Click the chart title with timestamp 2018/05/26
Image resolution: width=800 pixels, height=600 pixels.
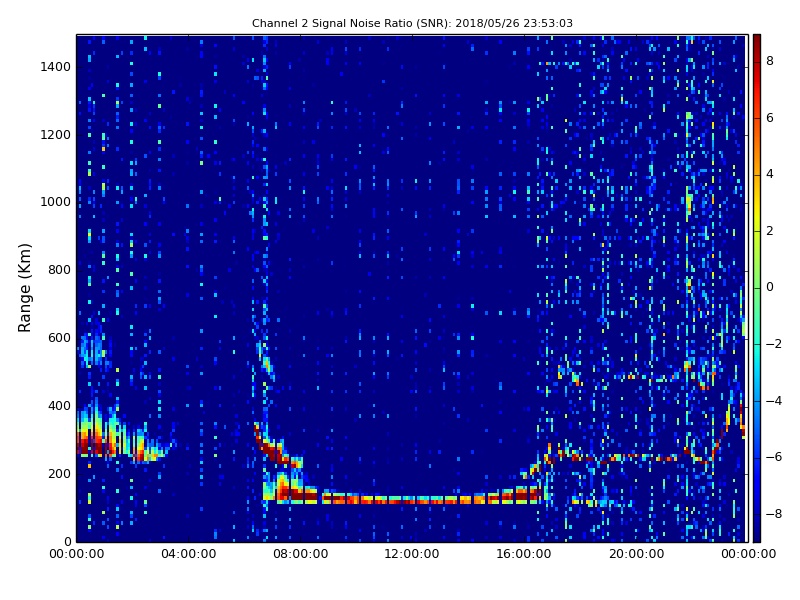pyautogui.click(x=412, y=23)
